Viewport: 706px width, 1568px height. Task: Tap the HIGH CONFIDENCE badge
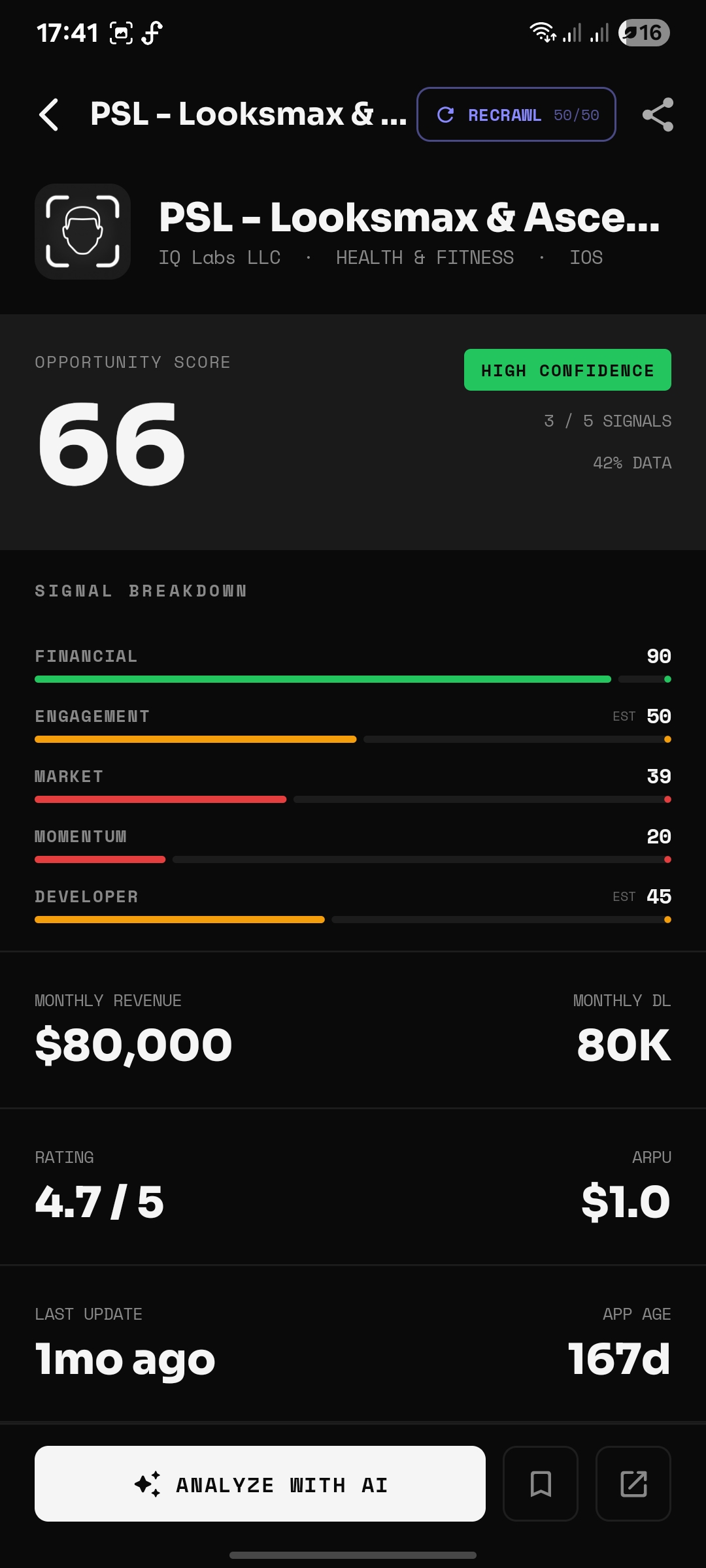pos(567,370)
